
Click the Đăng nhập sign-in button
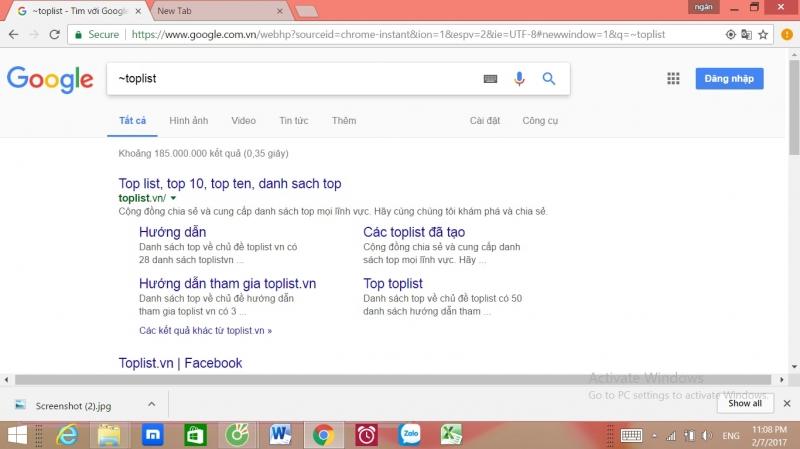pos(730,79)
